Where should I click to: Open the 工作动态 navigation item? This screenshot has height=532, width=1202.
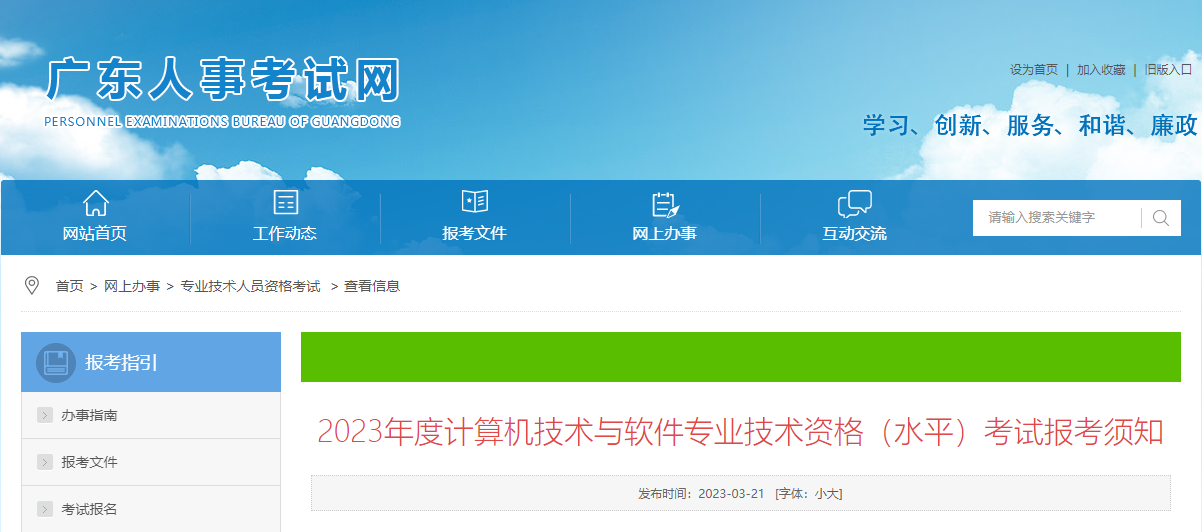285,233
